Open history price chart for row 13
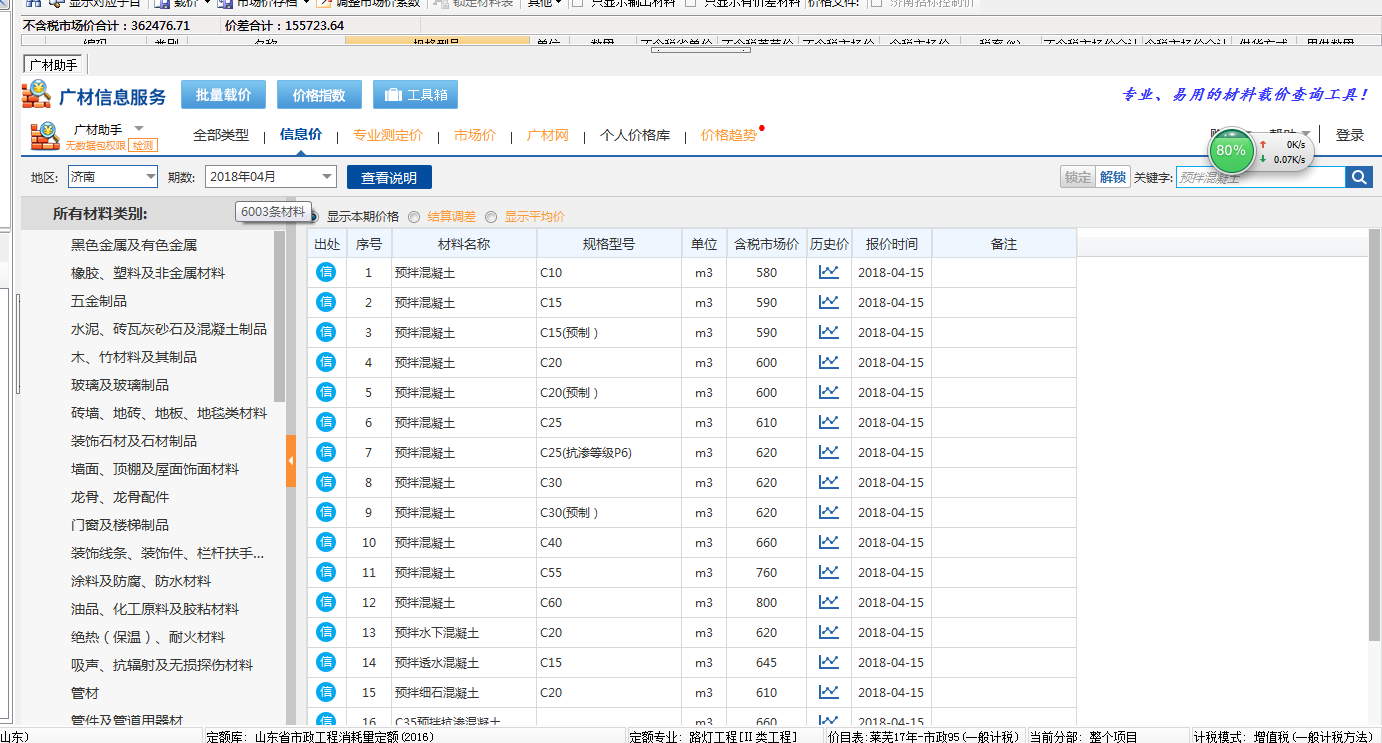The width and height of the screenshot is (1382, 743). pyautogui.click(x=829, y=632)
